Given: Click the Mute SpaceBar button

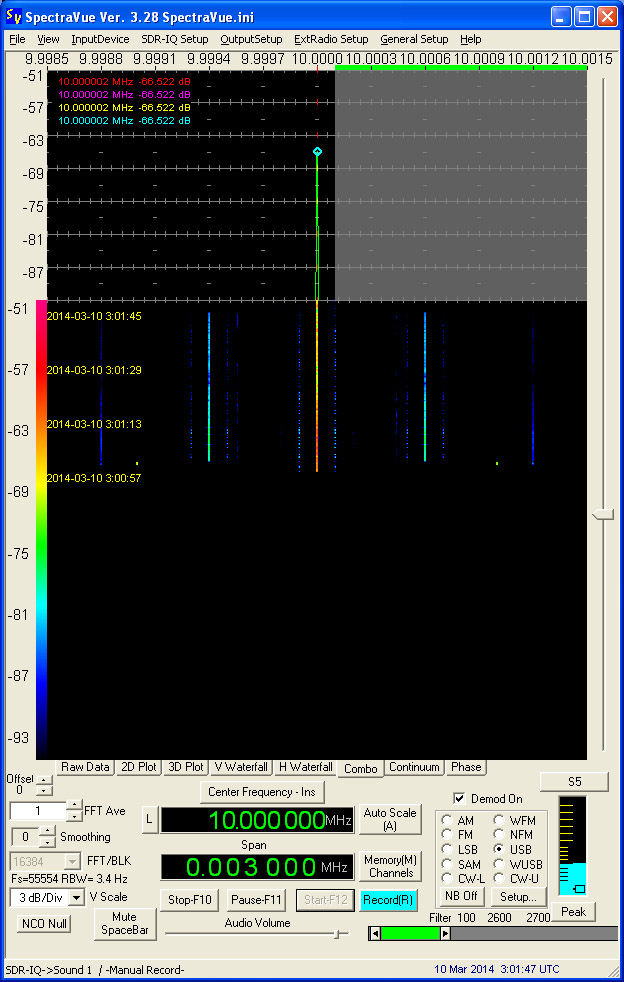Looking at the screenshot, I should tap(126, 924).
